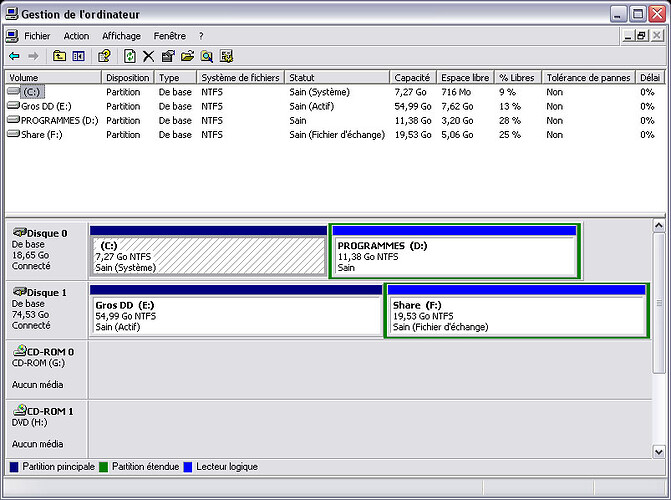
Task: Open the Action menu
Action: click(76, 36)
